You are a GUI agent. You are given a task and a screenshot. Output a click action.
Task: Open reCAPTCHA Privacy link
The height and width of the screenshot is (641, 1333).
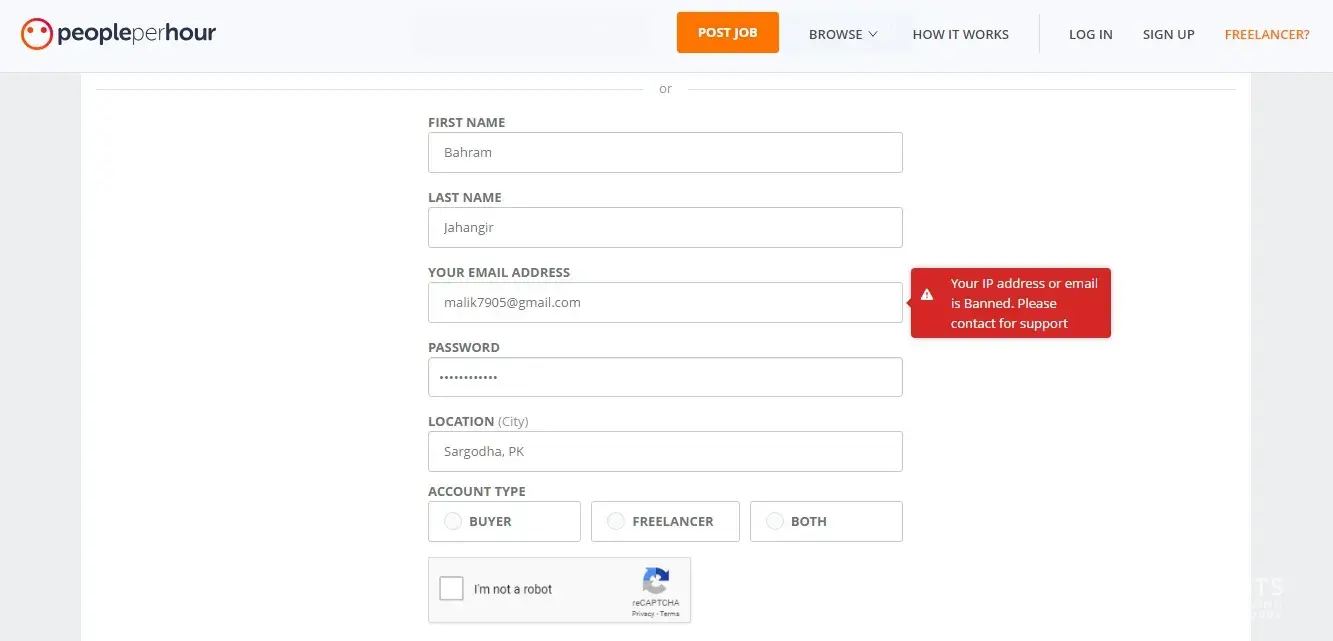click(642, 614)
